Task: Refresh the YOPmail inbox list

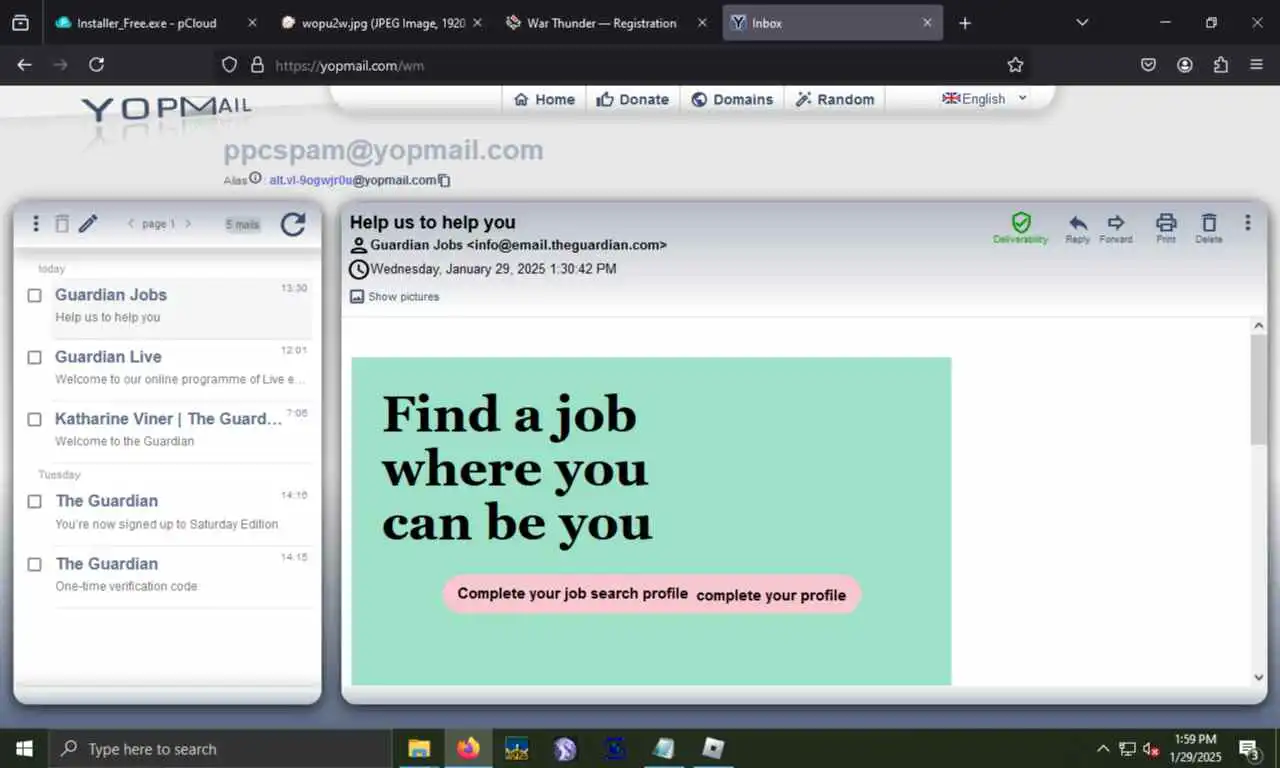Action: pyautogui.click(x=293, y=224)
